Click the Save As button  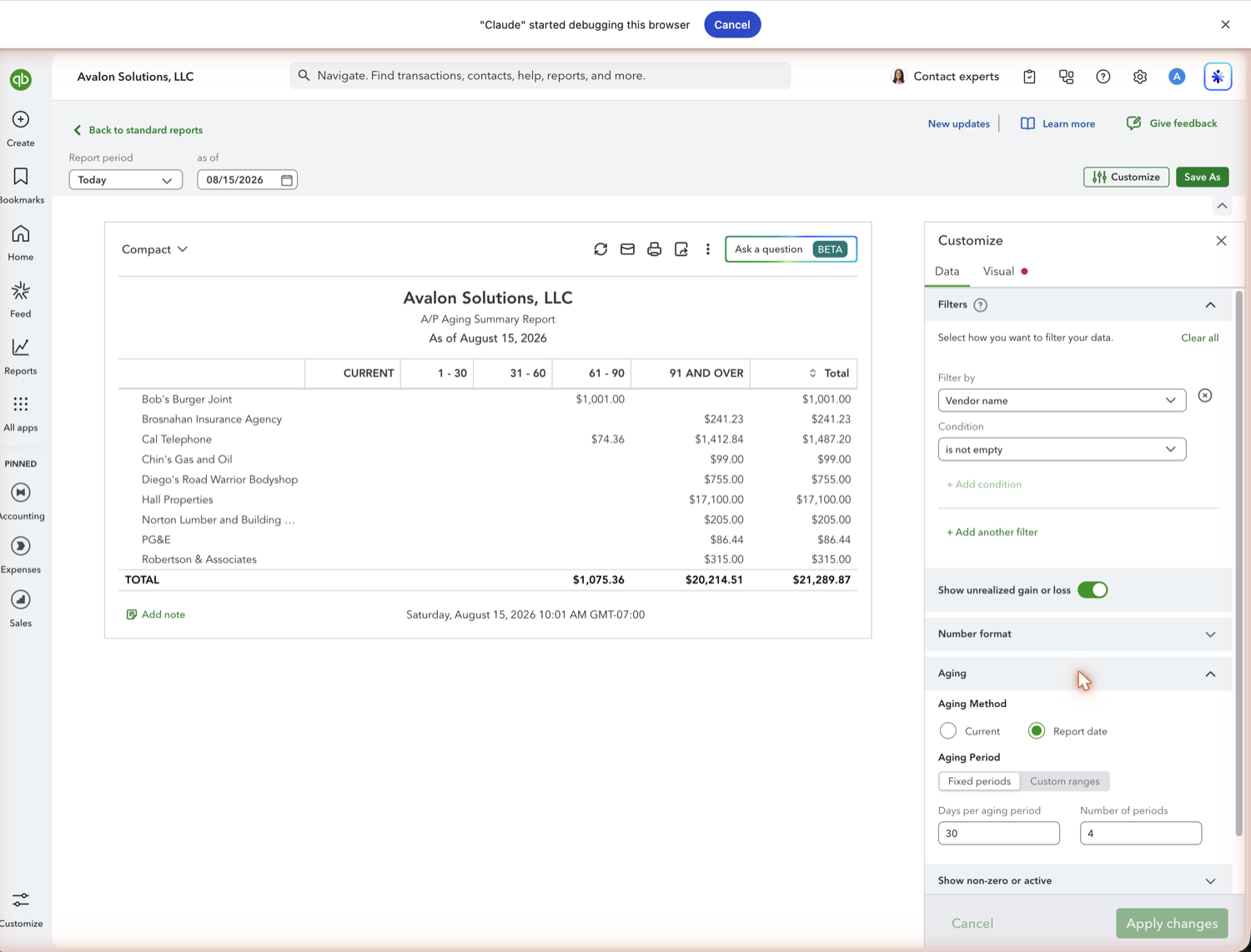pyautogui.click(x=1202, y=177)
